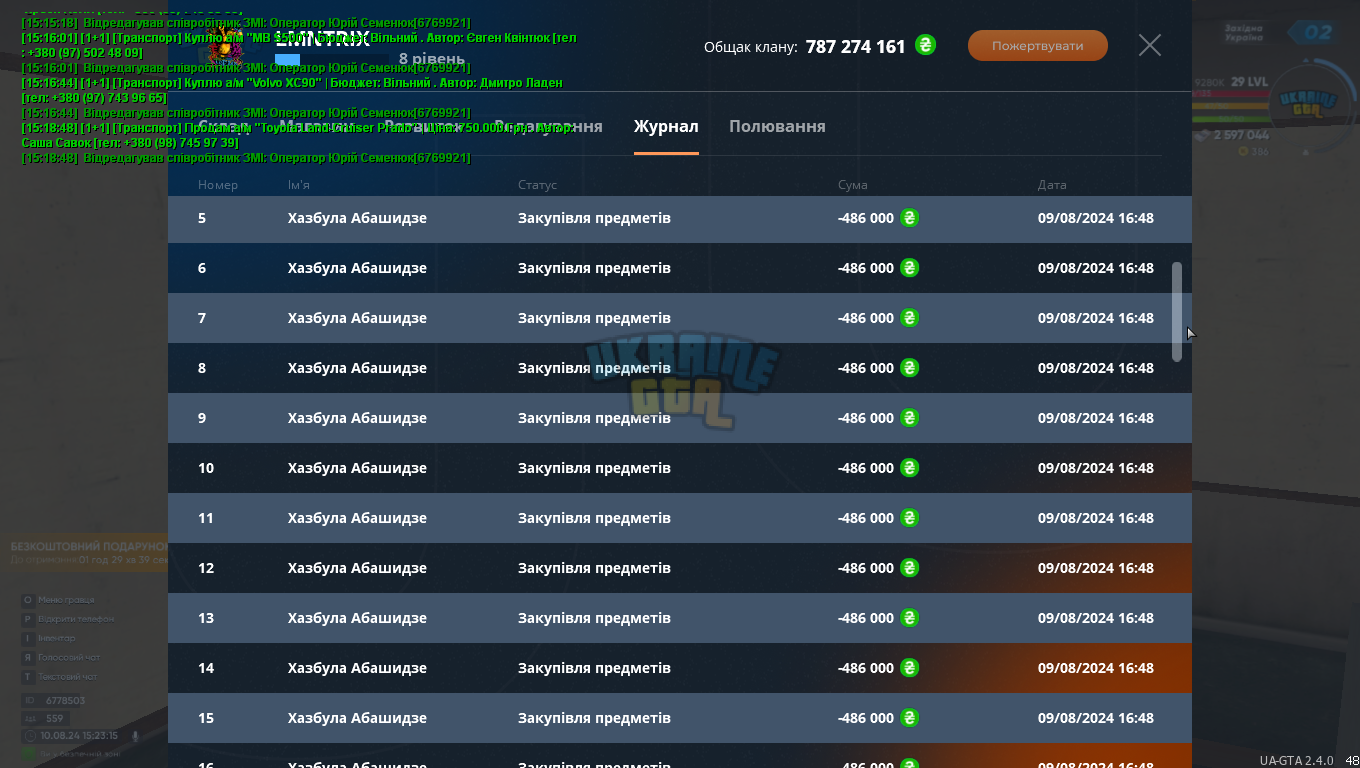Click the hryvnia icon in row 5
The image size is (1360, 768).
tap(909, 218)
